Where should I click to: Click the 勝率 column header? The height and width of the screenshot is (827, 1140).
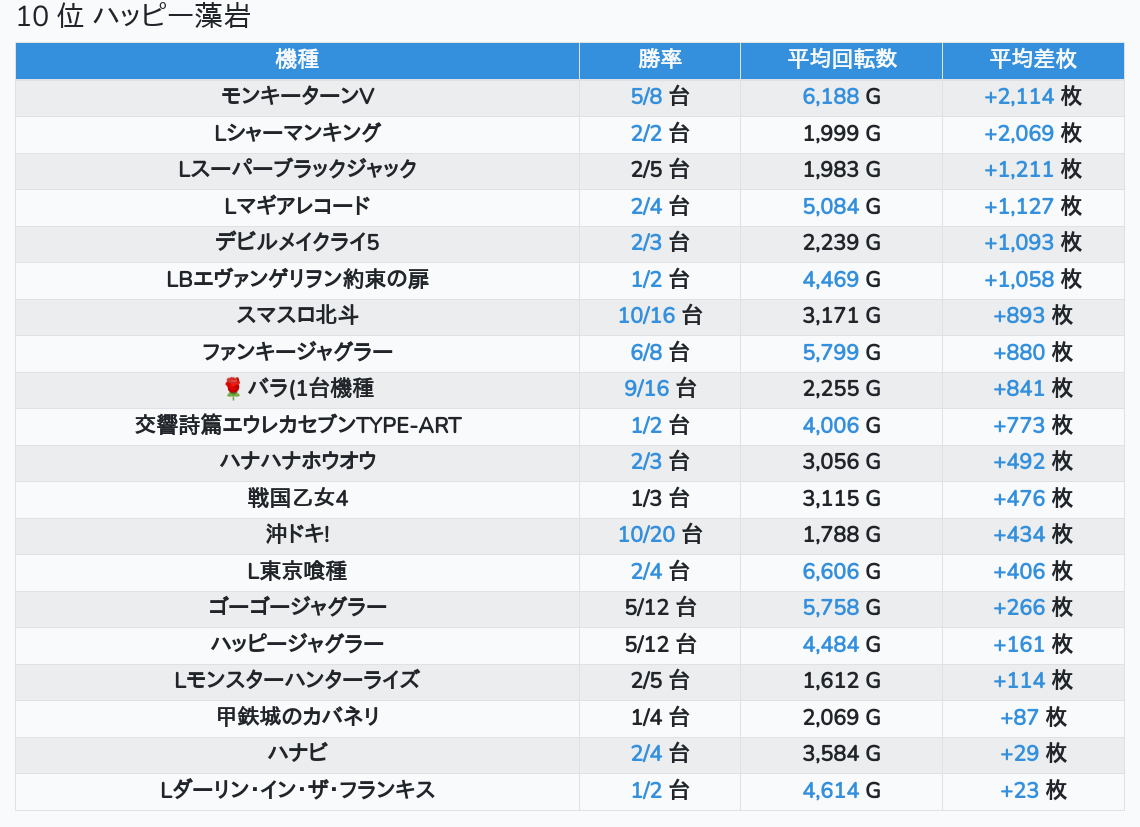(x=660, y=59)
